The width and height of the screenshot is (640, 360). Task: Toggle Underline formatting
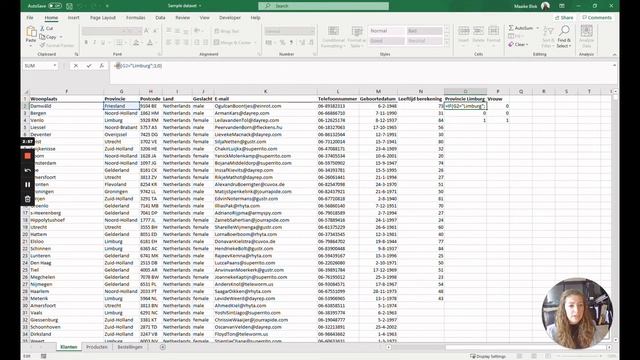pos(103,42)
